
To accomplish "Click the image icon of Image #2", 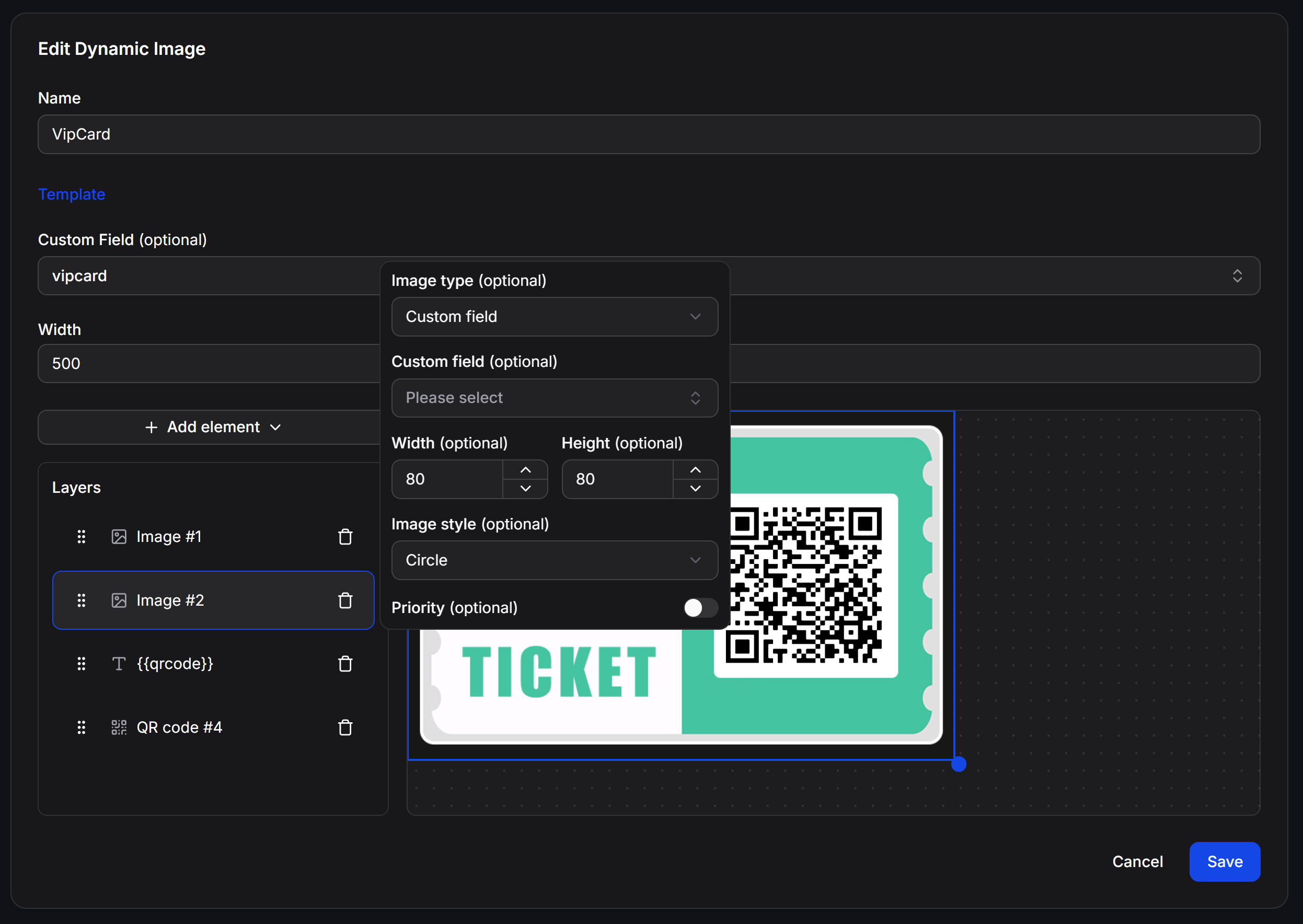I will (x=119, y=600).
